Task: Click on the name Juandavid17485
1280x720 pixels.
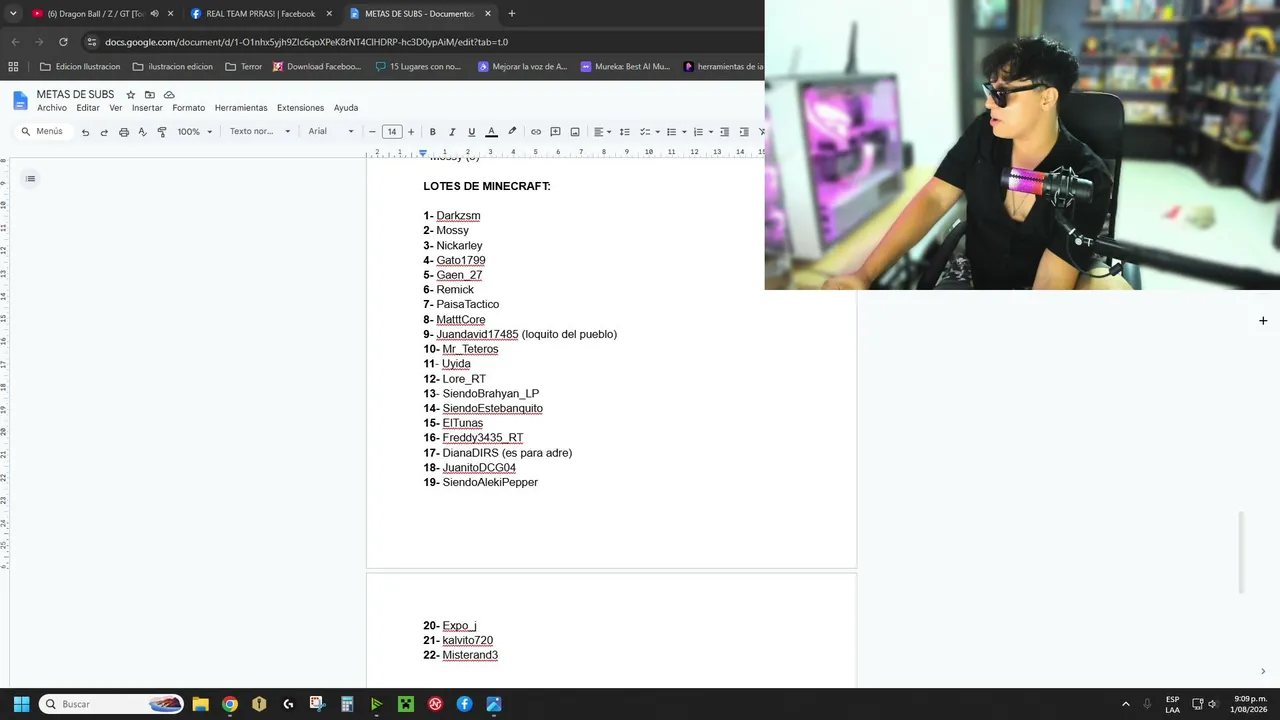Action: (x=477, y=334)
